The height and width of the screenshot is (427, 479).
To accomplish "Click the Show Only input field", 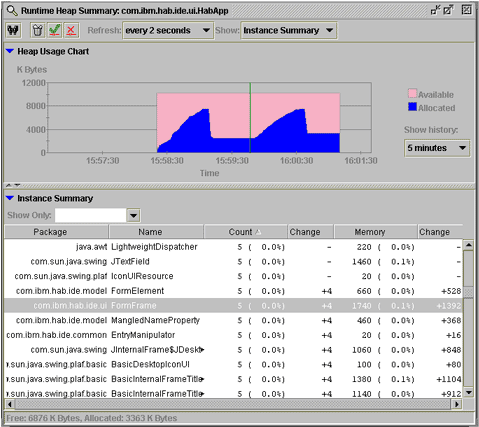I will (91, 215).
